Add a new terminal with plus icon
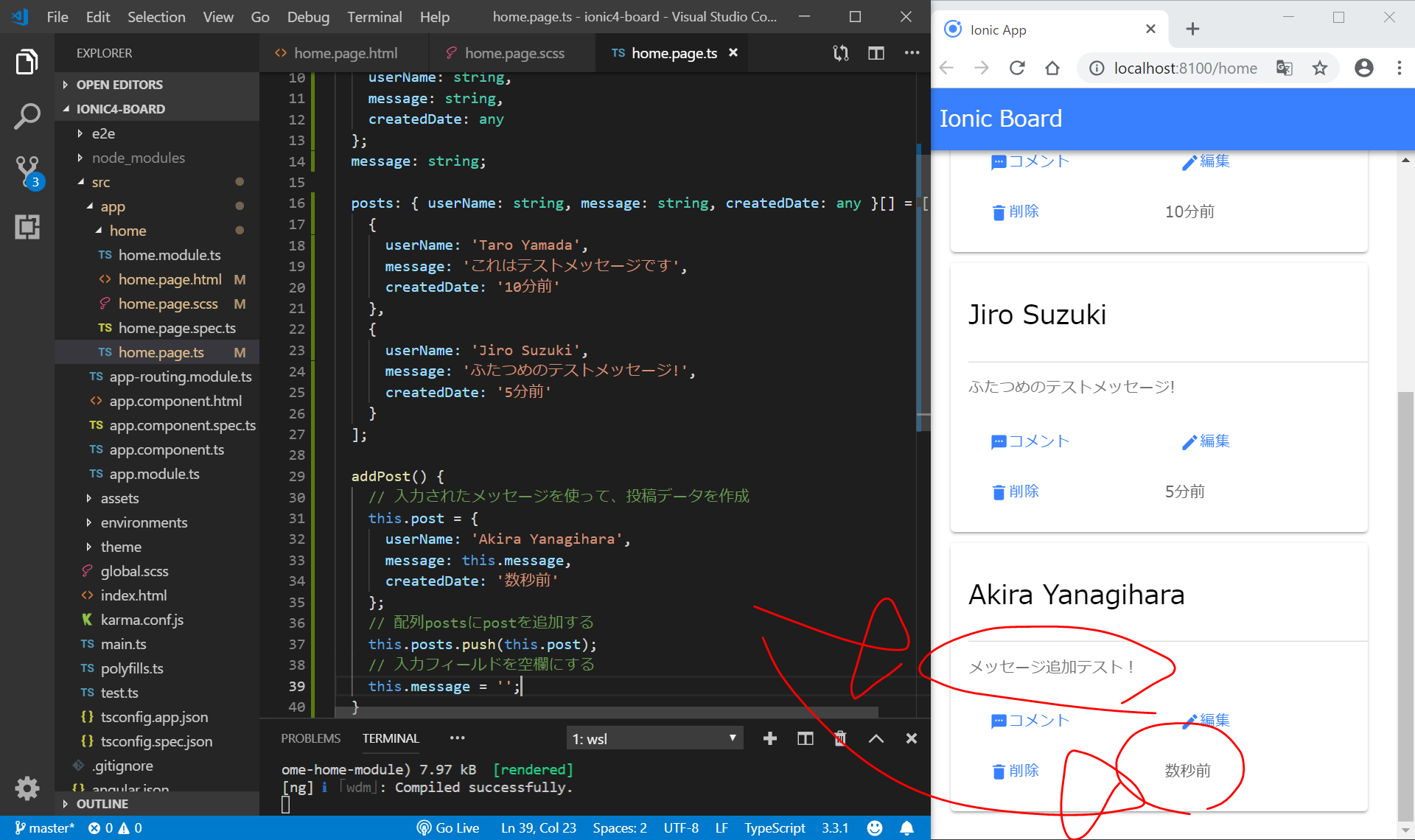The width and height of the screenshot is (1415, 840). coord(769,738)
